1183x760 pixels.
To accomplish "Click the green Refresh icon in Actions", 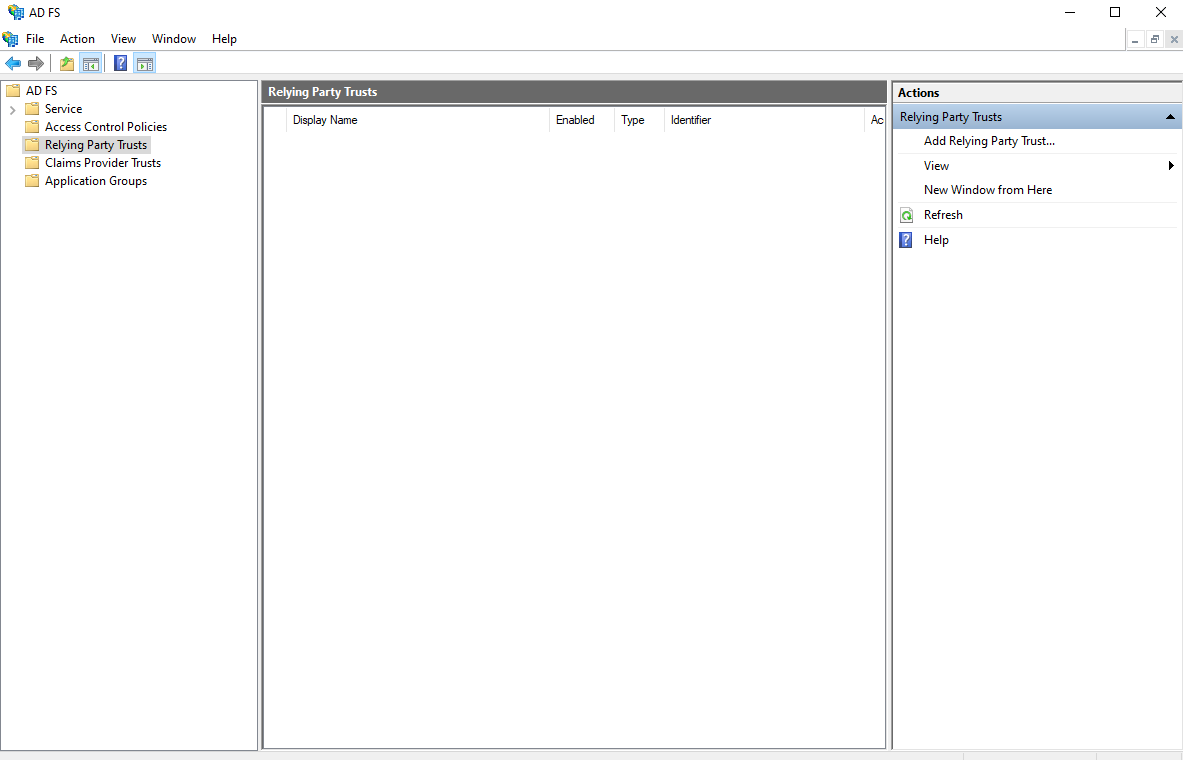I will 906,215.
